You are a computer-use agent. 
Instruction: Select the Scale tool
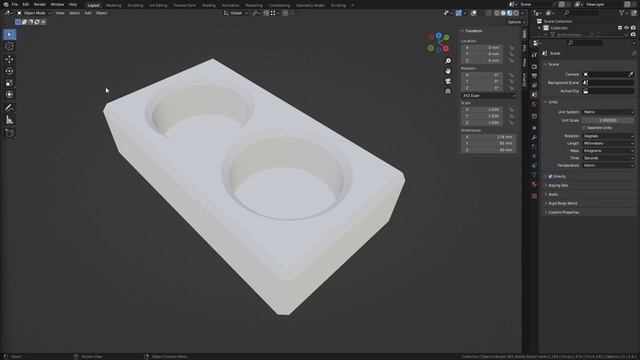click(x=9, y=83)
